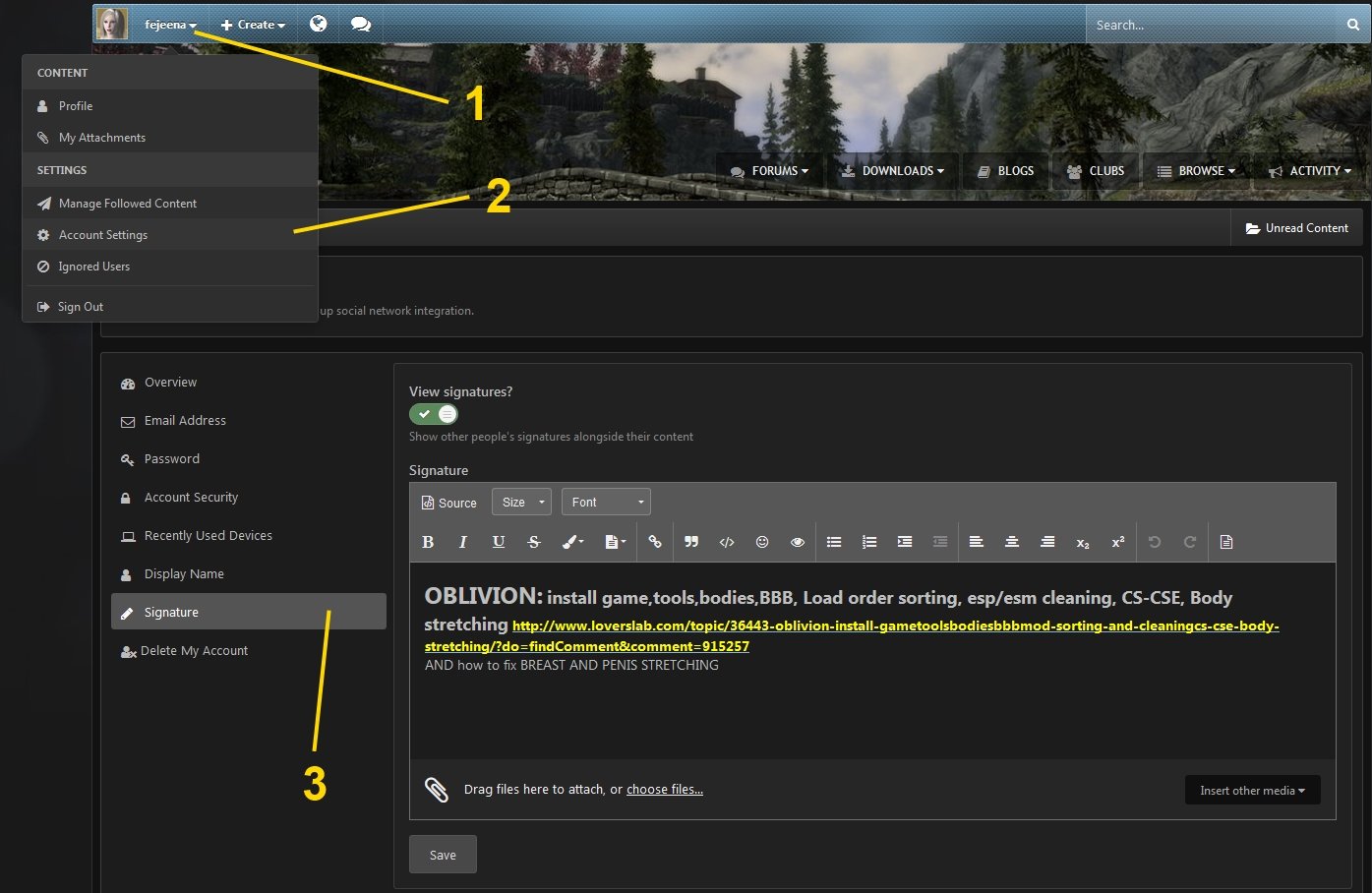
Task: Insert a spoiler using the eye icon
Action: [798, 542]
